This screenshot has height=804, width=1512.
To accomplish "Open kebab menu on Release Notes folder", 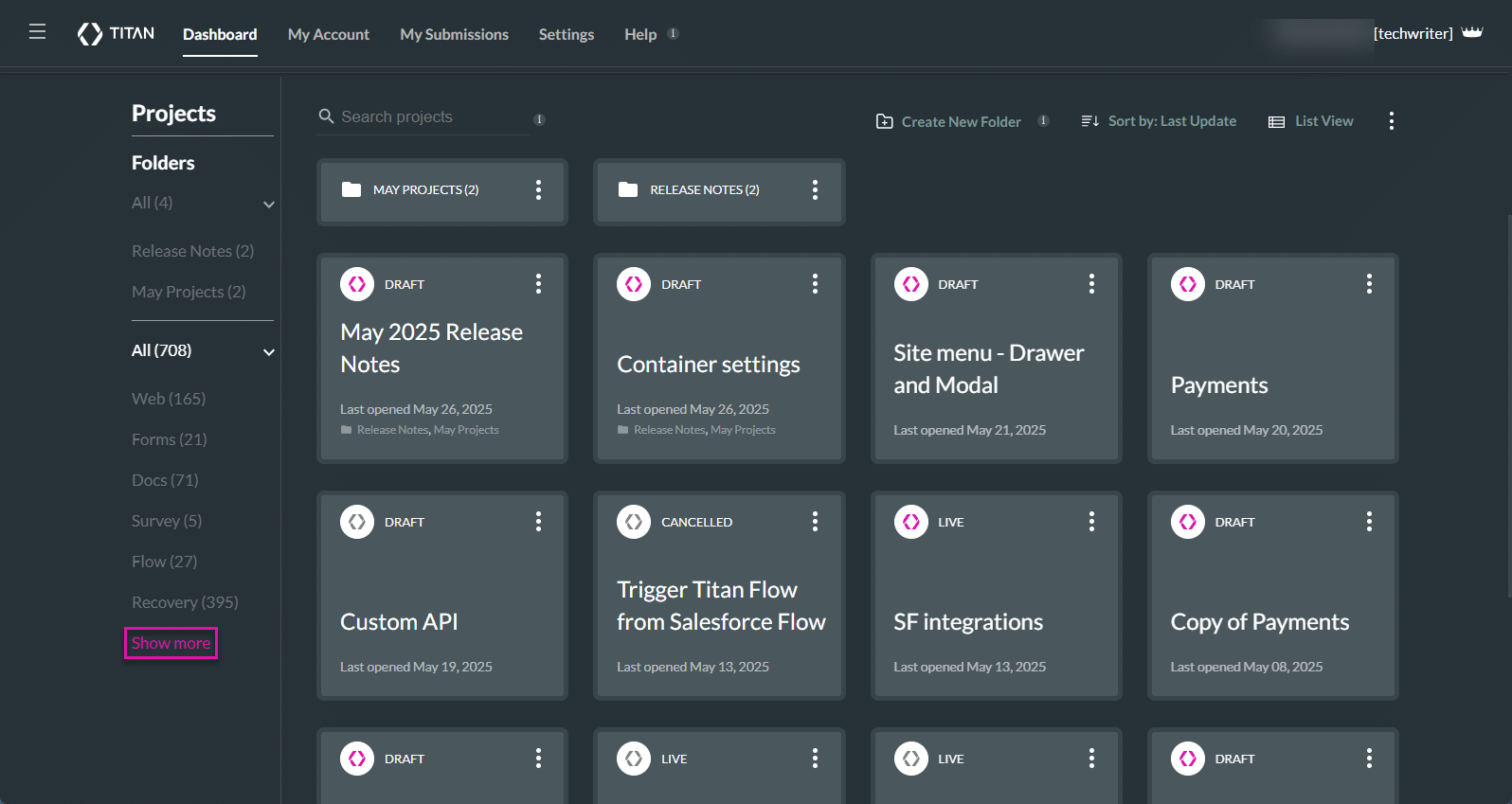I will point(815,190).
